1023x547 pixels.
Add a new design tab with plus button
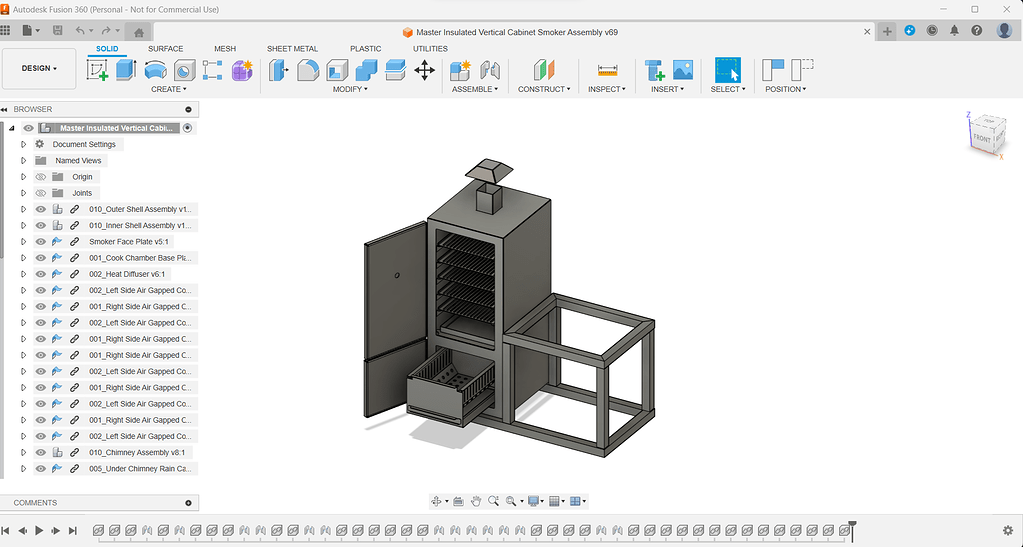(x=887, y=31)
